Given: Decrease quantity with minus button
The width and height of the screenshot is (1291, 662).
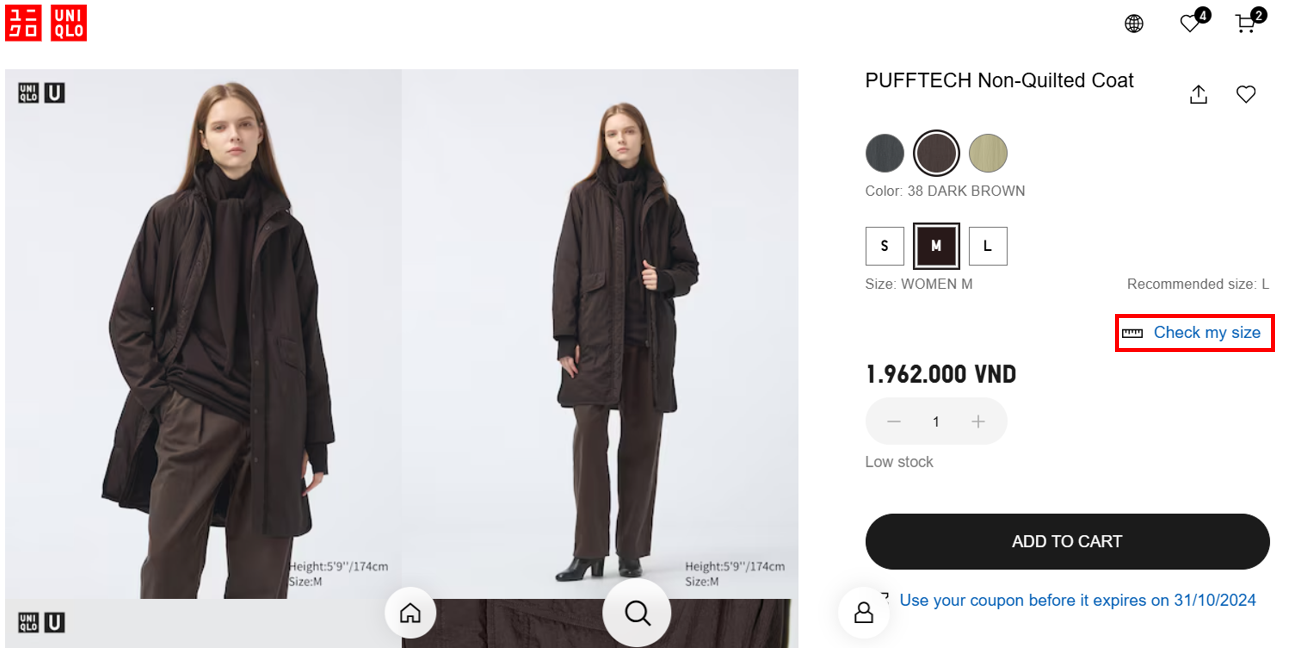Looking at the screenshot, I should (x=894, y=422).
